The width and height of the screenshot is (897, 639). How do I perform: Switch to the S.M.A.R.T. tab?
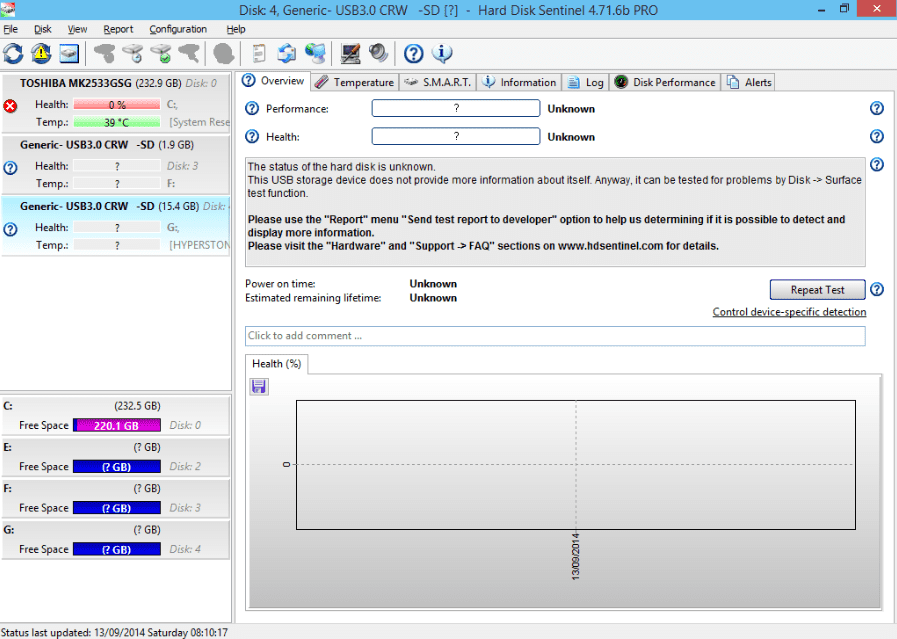click(x=438, y=82)
